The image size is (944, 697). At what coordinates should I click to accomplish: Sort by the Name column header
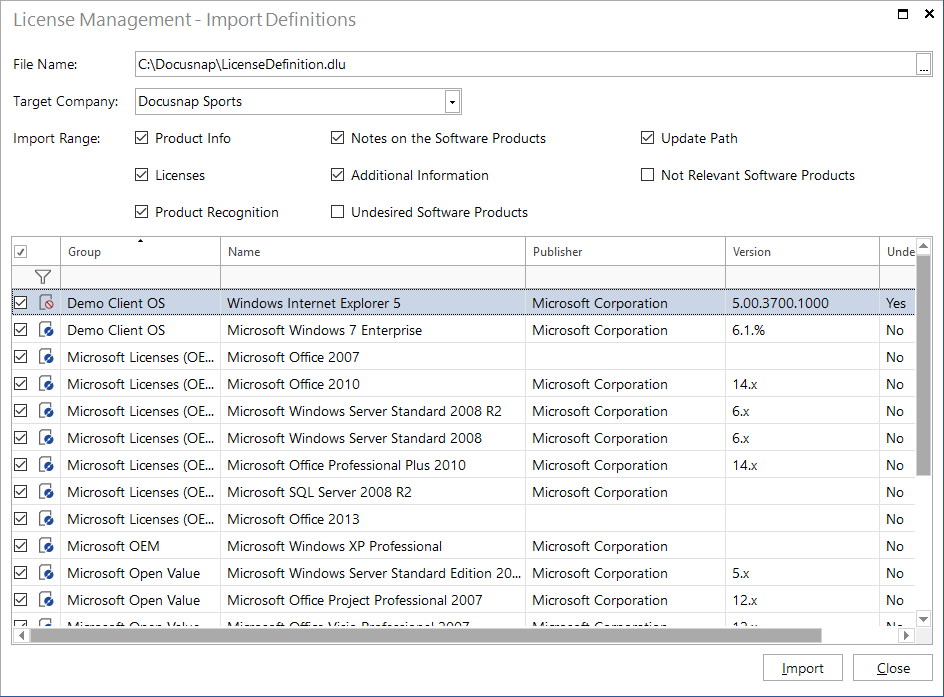[x=373, y=252]
